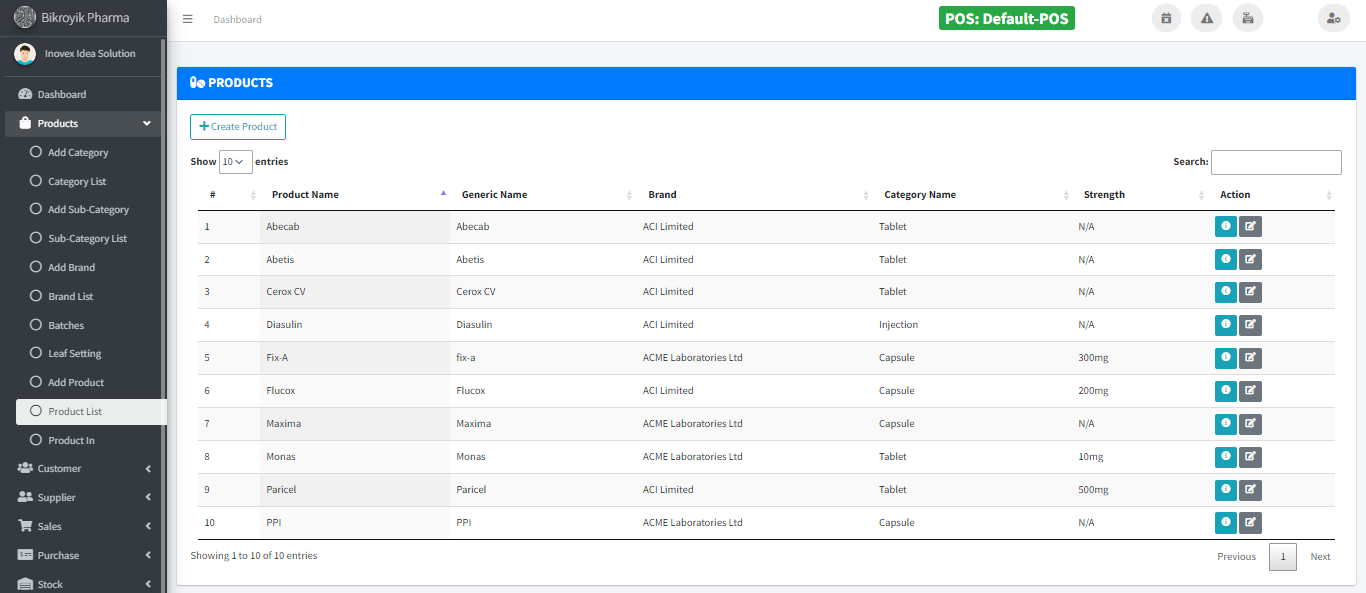Expand the Supplier sidebar menu
This screenshot has width=1366, height=593.
(x=84, y=498)
